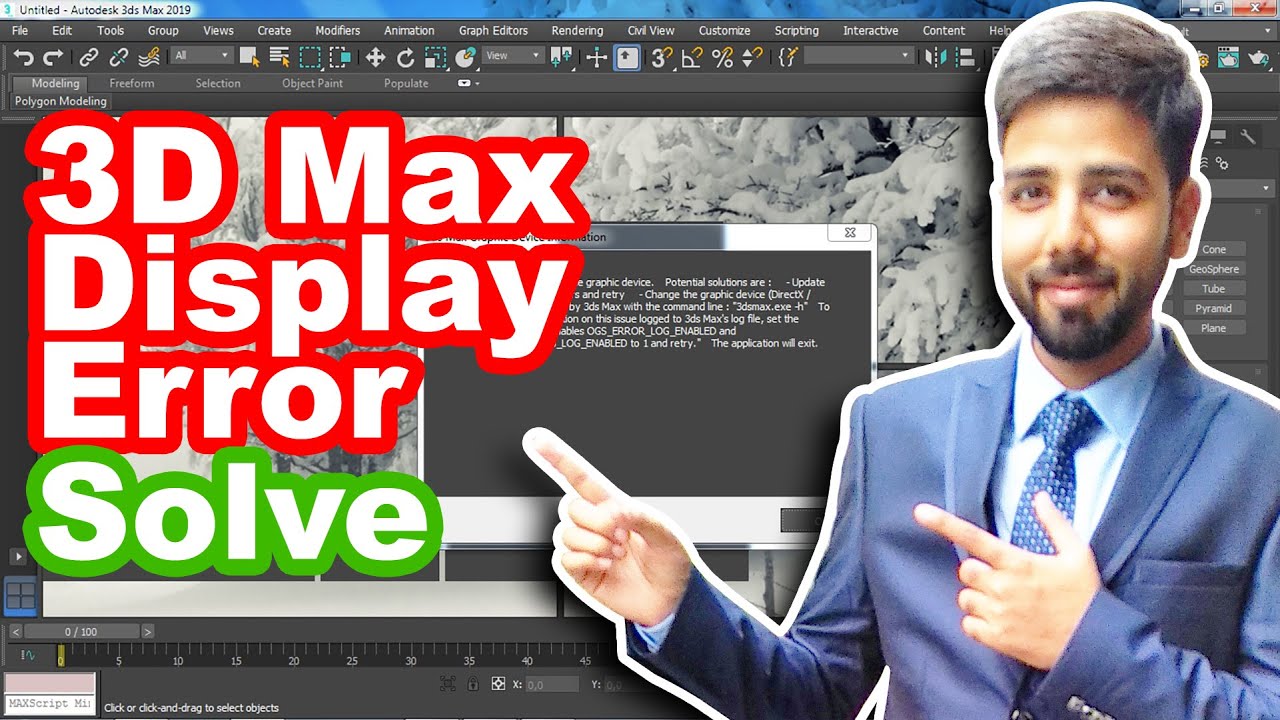Open the Graph Editors menu

[x=493, y=31]
